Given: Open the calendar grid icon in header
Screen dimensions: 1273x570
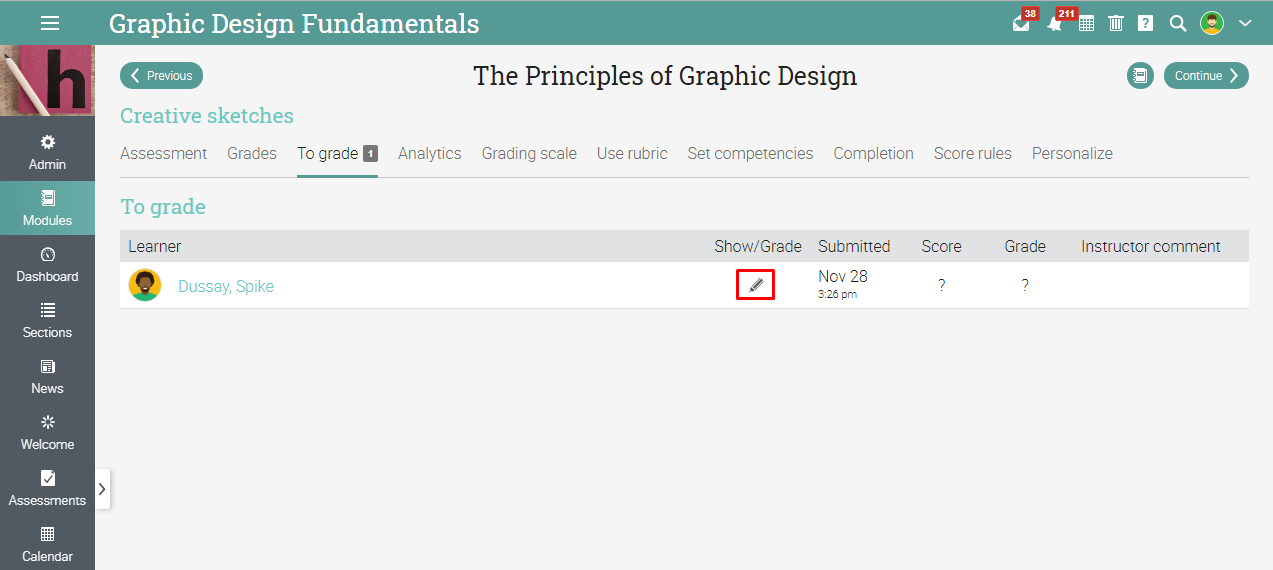Looking at the screenshot, I should [x=1086, y=23].
